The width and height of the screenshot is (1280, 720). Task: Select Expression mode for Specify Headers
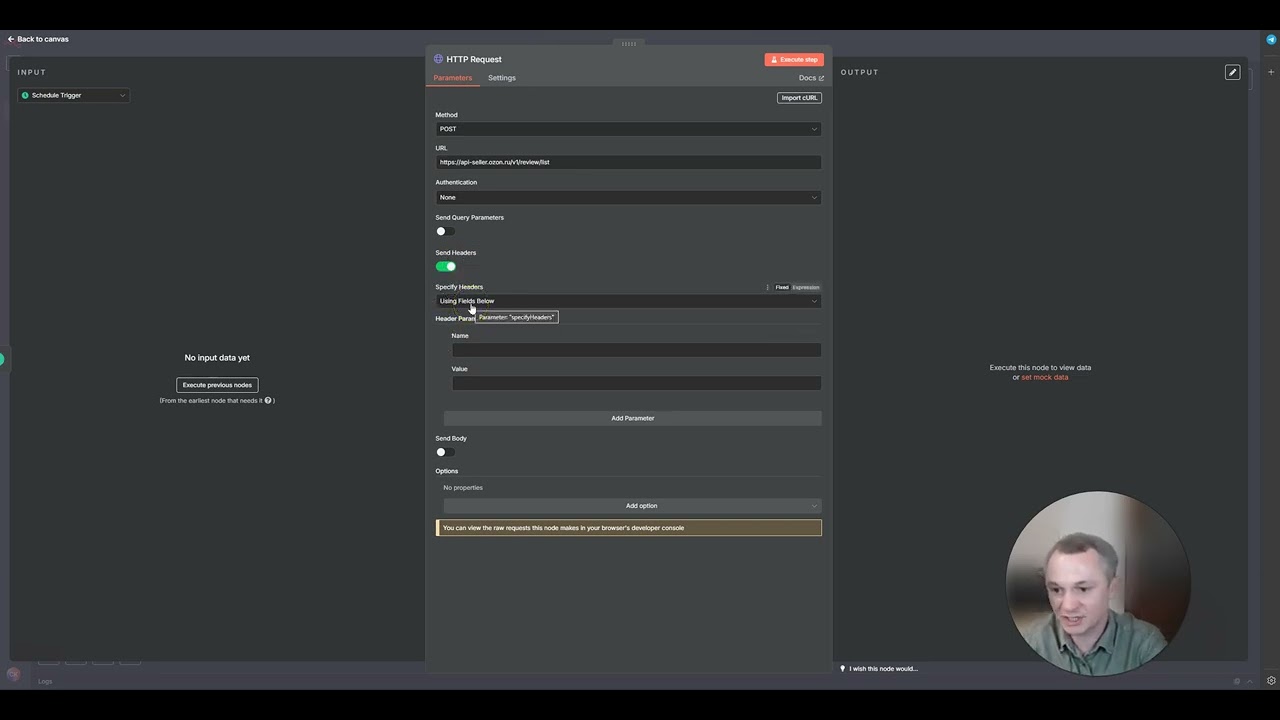(805, 287)
